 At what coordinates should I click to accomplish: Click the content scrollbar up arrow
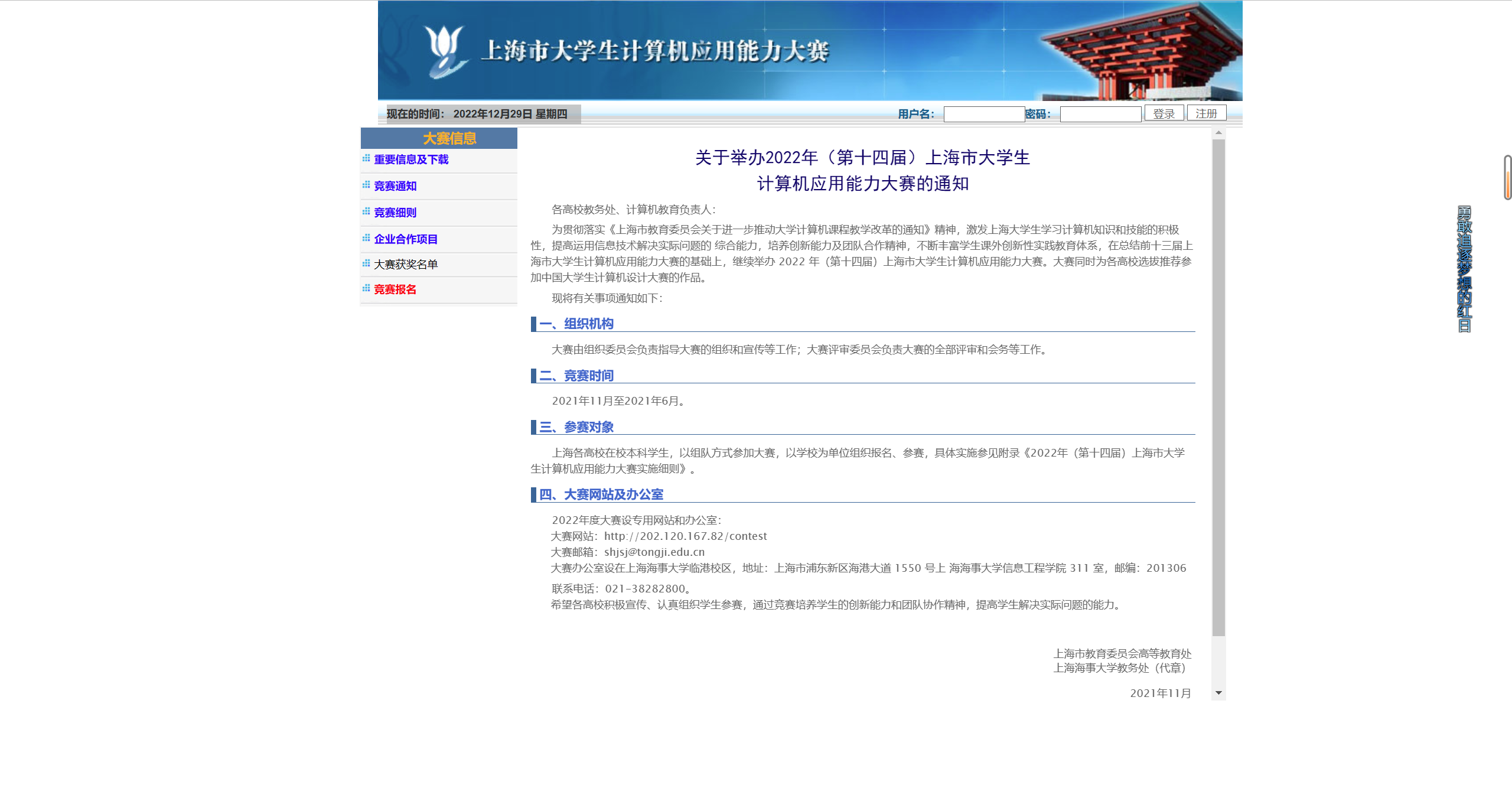click(1218, 133)
